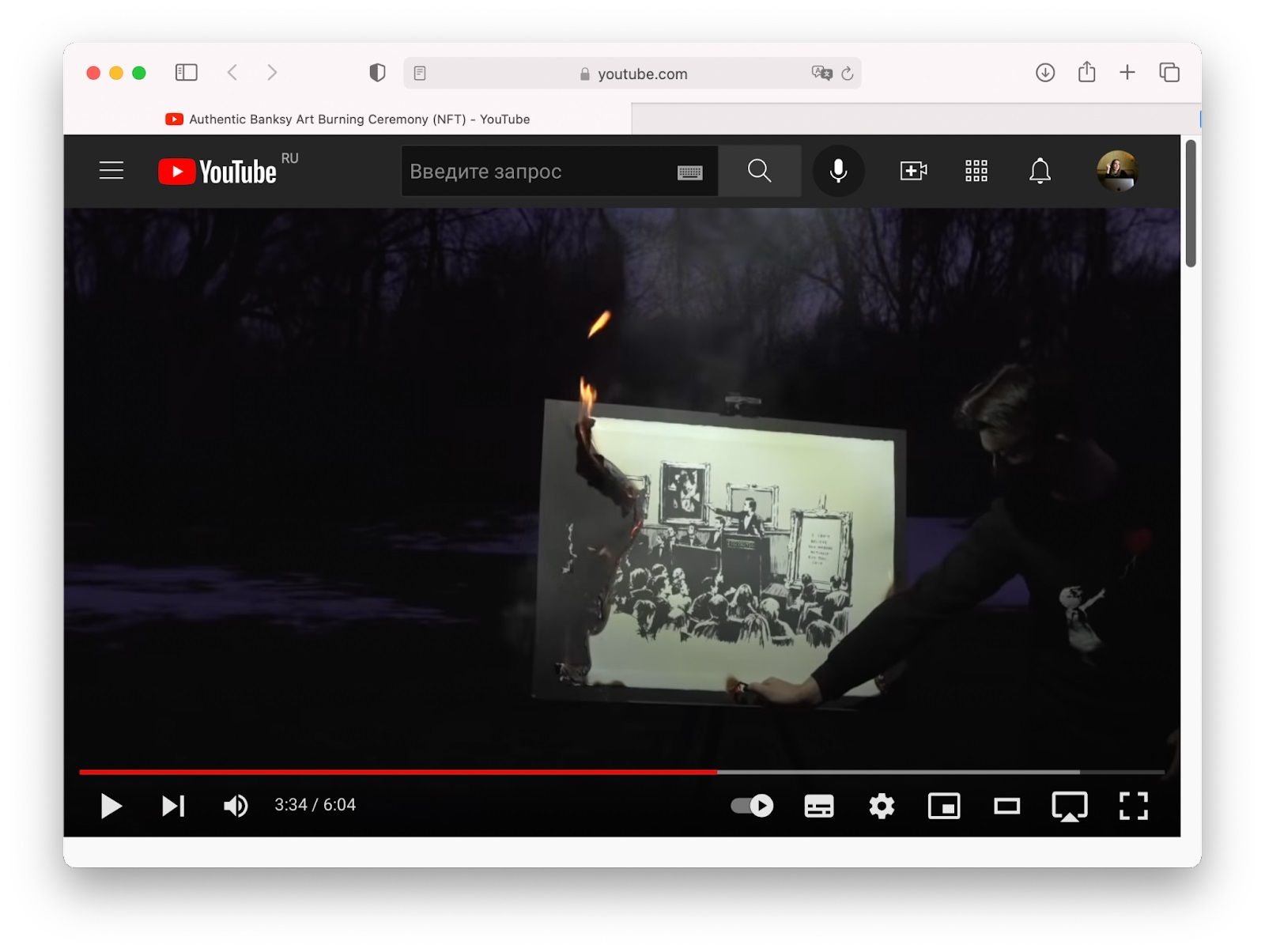Screen dimensions: 1265x952
Task: Open the YouTube apps grid icon
Action: [976, 171]
